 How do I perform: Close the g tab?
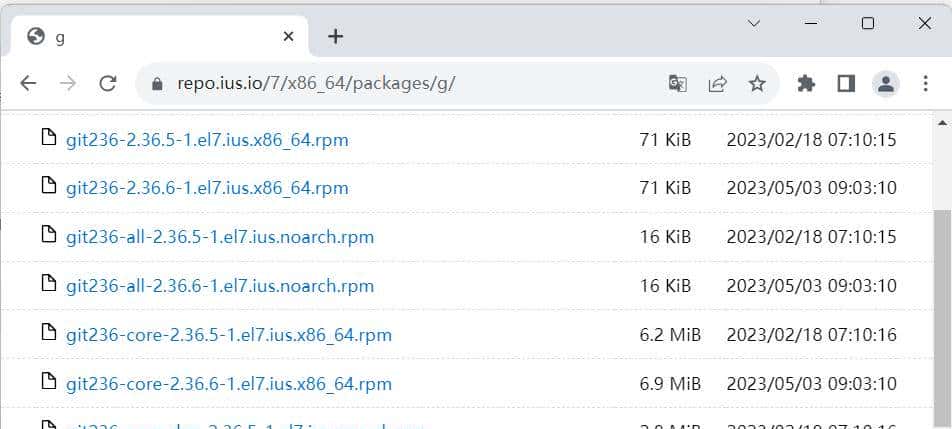coord(289,37)
